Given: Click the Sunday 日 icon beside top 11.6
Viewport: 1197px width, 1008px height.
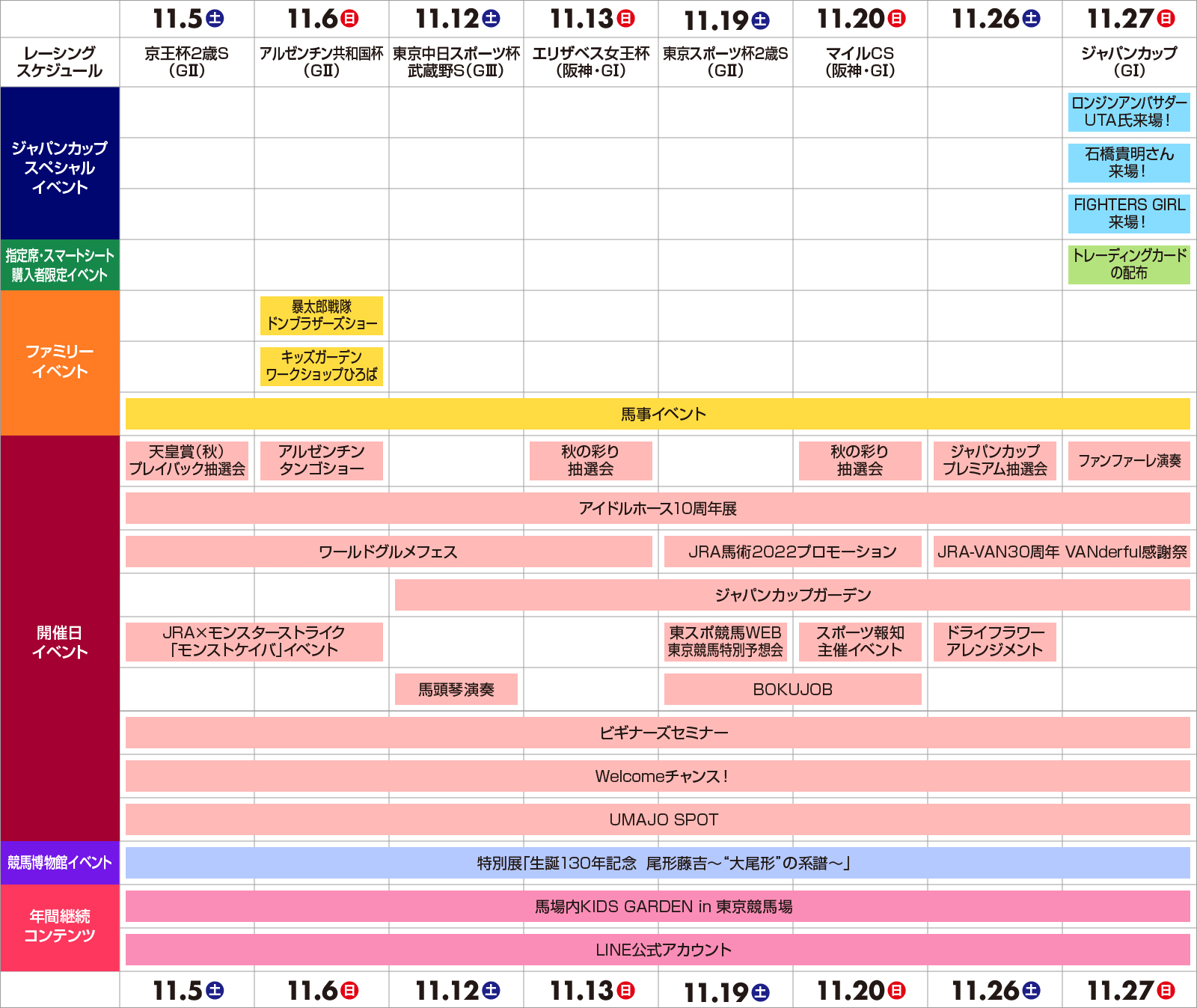Looking at the screenshot, I should point(350,19).
